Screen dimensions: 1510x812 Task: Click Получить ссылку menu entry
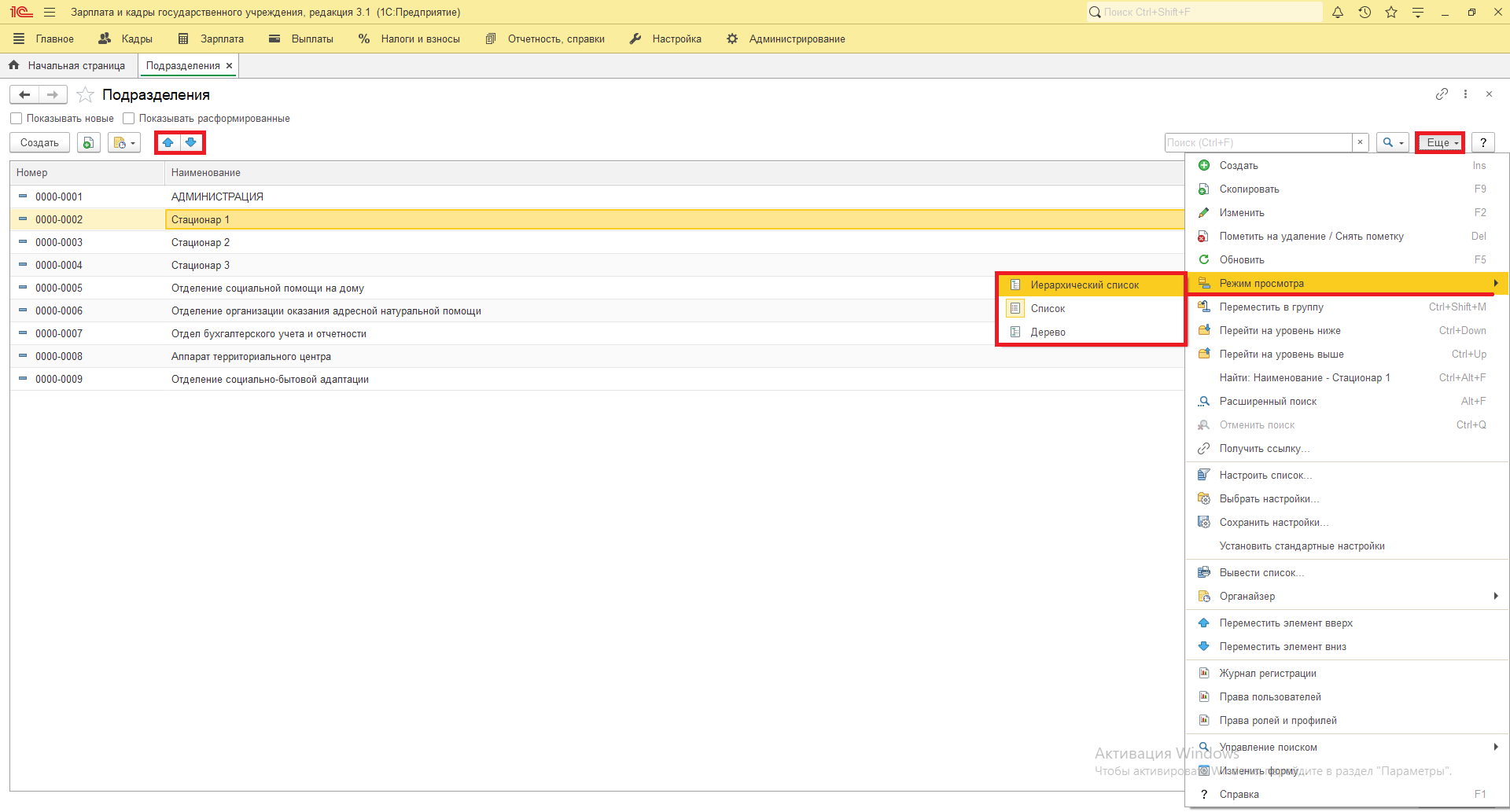(x=1346, y=449)
